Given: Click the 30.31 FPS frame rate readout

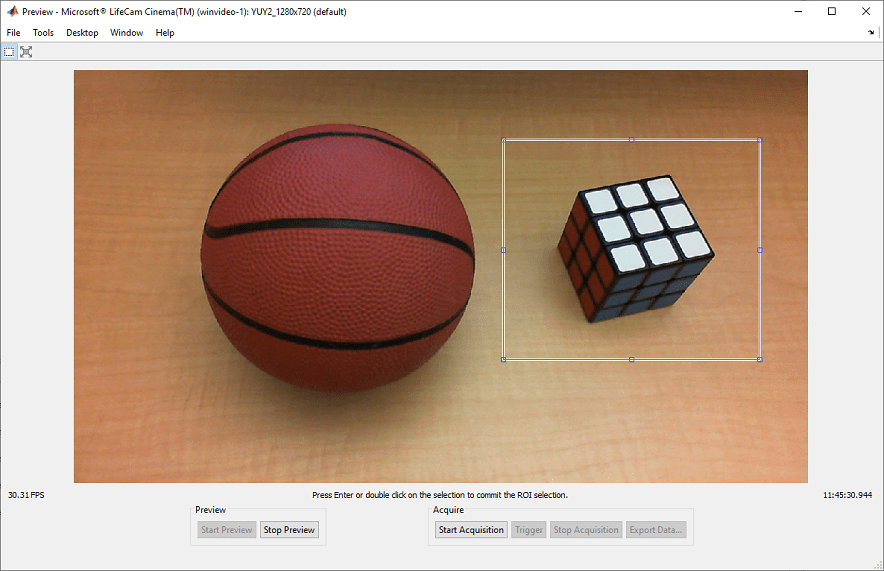Looking at the screenshot, I should click(26, 495).
